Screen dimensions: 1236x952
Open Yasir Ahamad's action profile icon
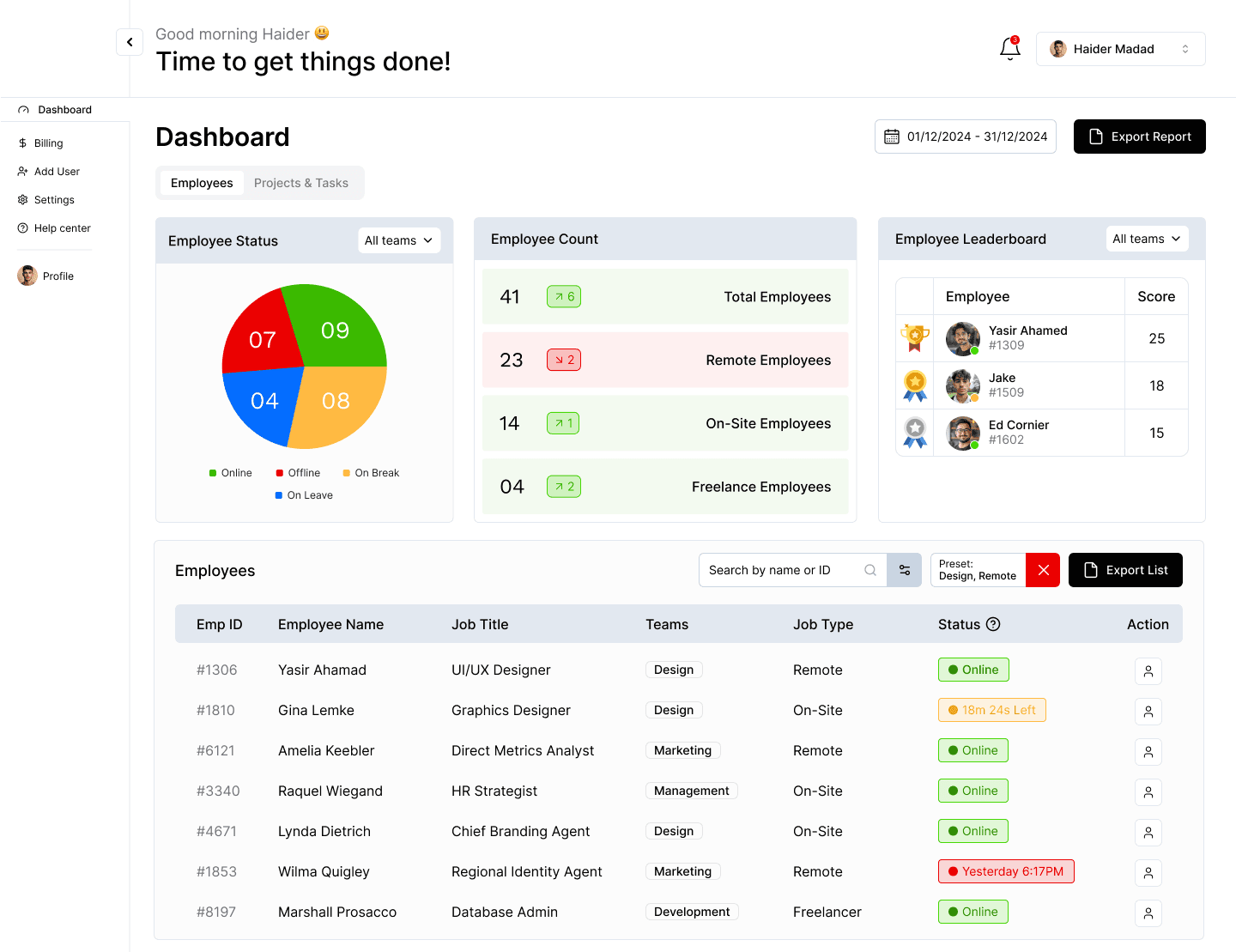tap(1148, 671)
